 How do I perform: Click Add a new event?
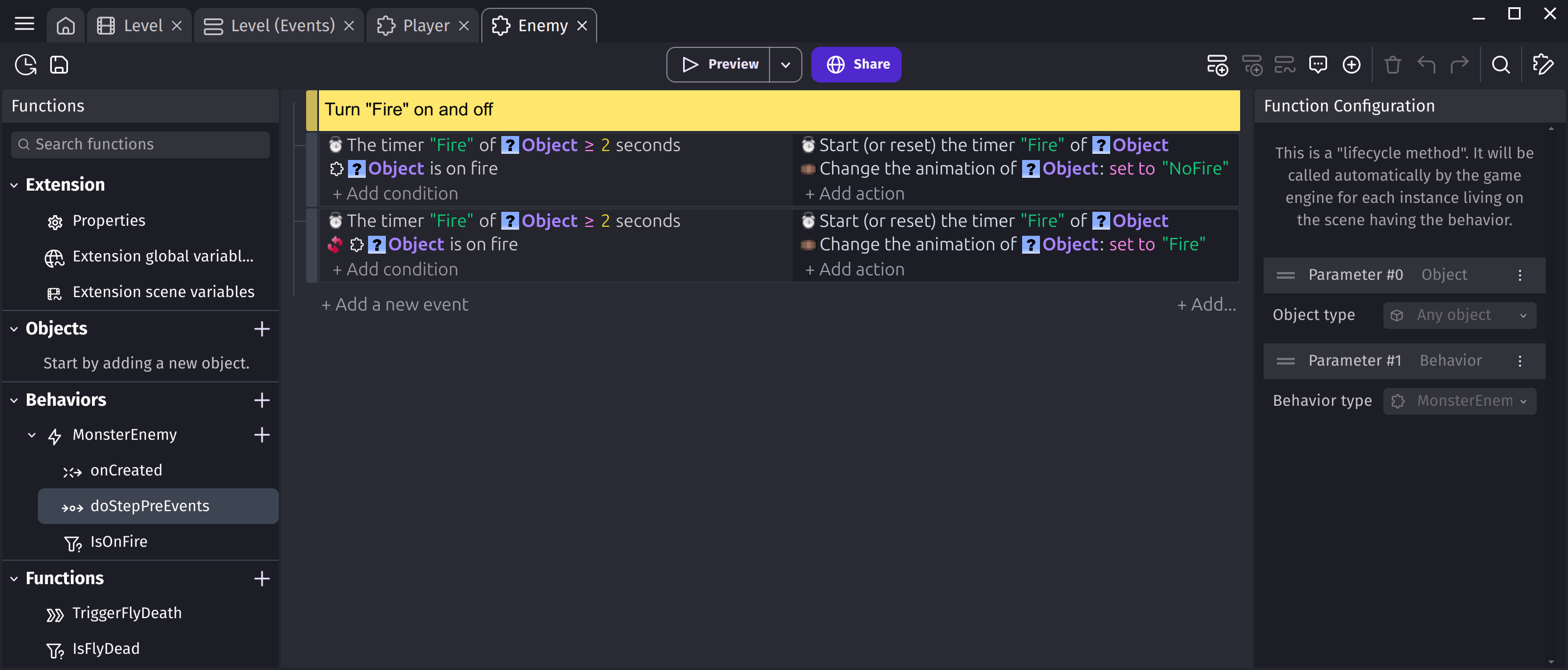click(394, 304)
